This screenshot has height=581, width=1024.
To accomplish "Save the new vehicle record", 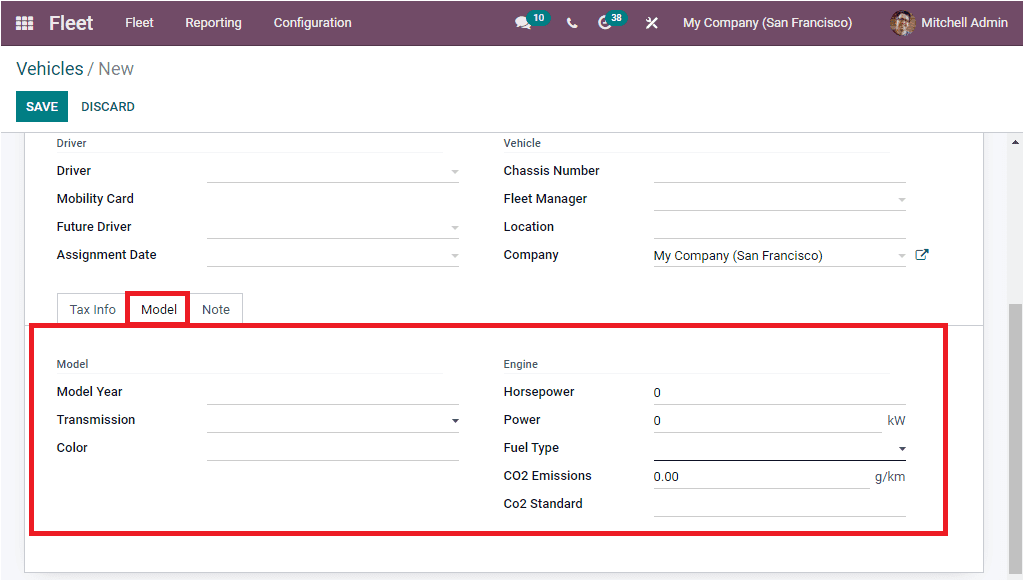I will click(41, 106).
